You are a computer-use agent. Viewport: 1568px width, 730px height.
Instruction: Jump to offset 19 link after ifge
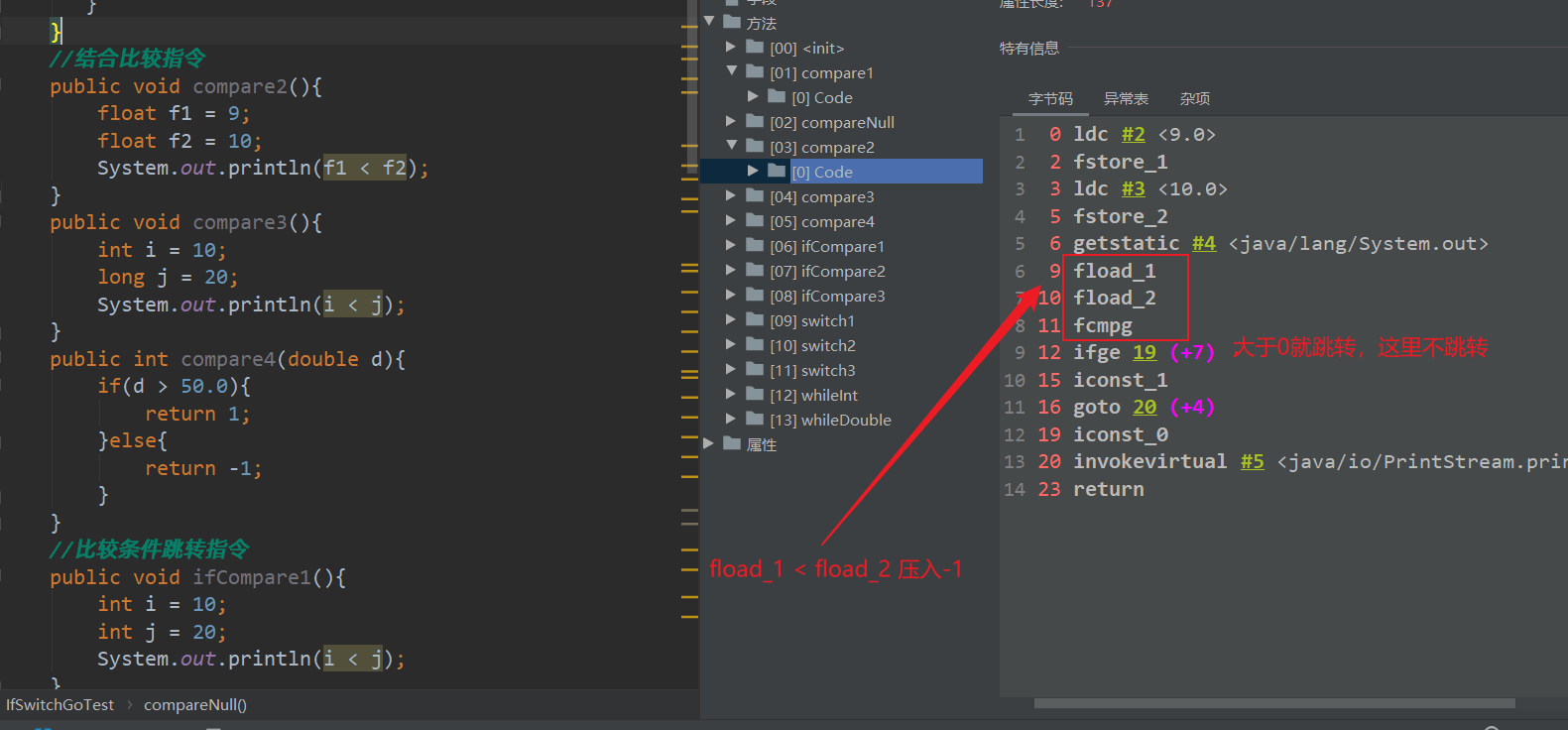1145,353
